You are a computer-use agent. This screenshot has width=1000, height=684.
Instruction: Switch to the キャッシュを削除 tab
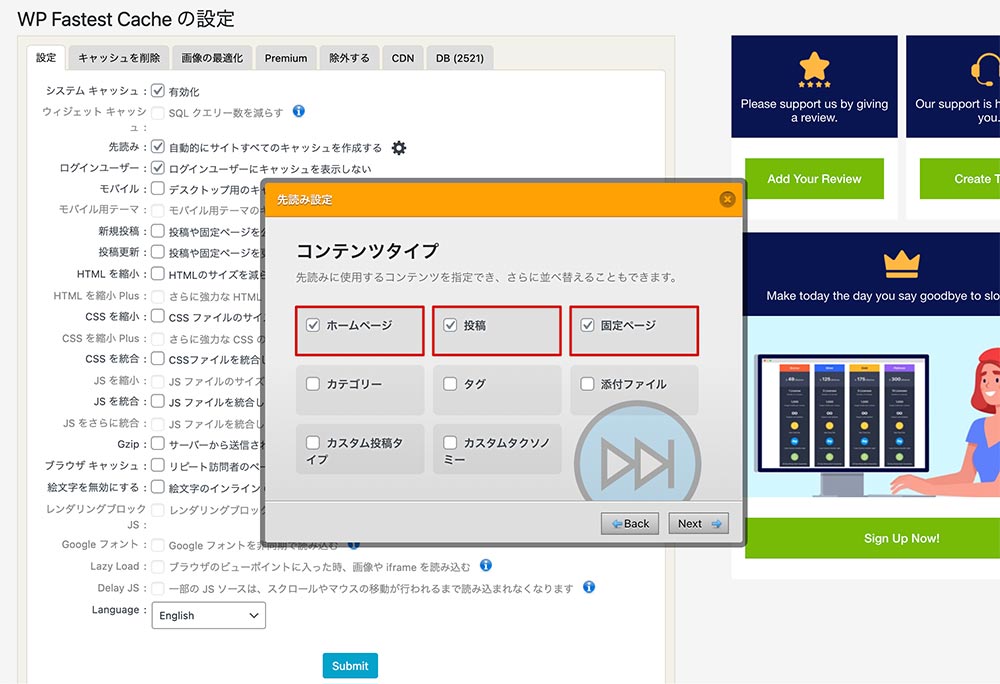point(119,58)
